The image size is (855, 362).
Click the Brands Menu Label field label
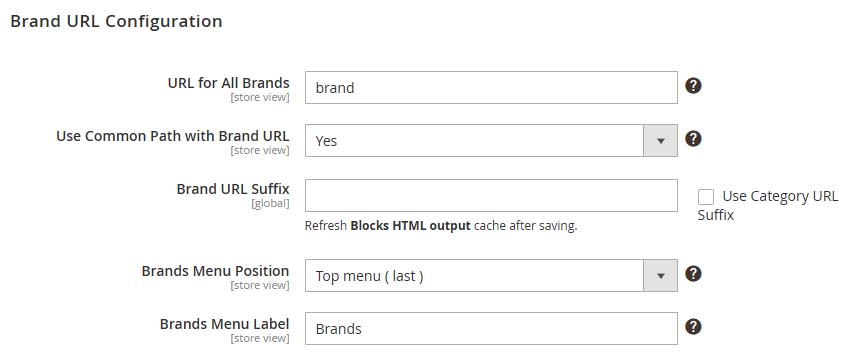click(225, 324)
